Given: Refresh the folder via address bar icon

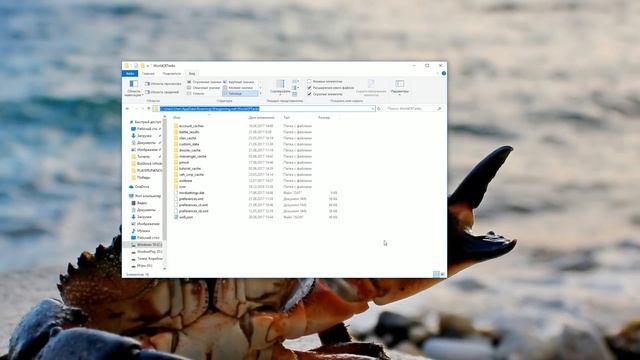Looking at the screenshot, I should coord(379,109).
